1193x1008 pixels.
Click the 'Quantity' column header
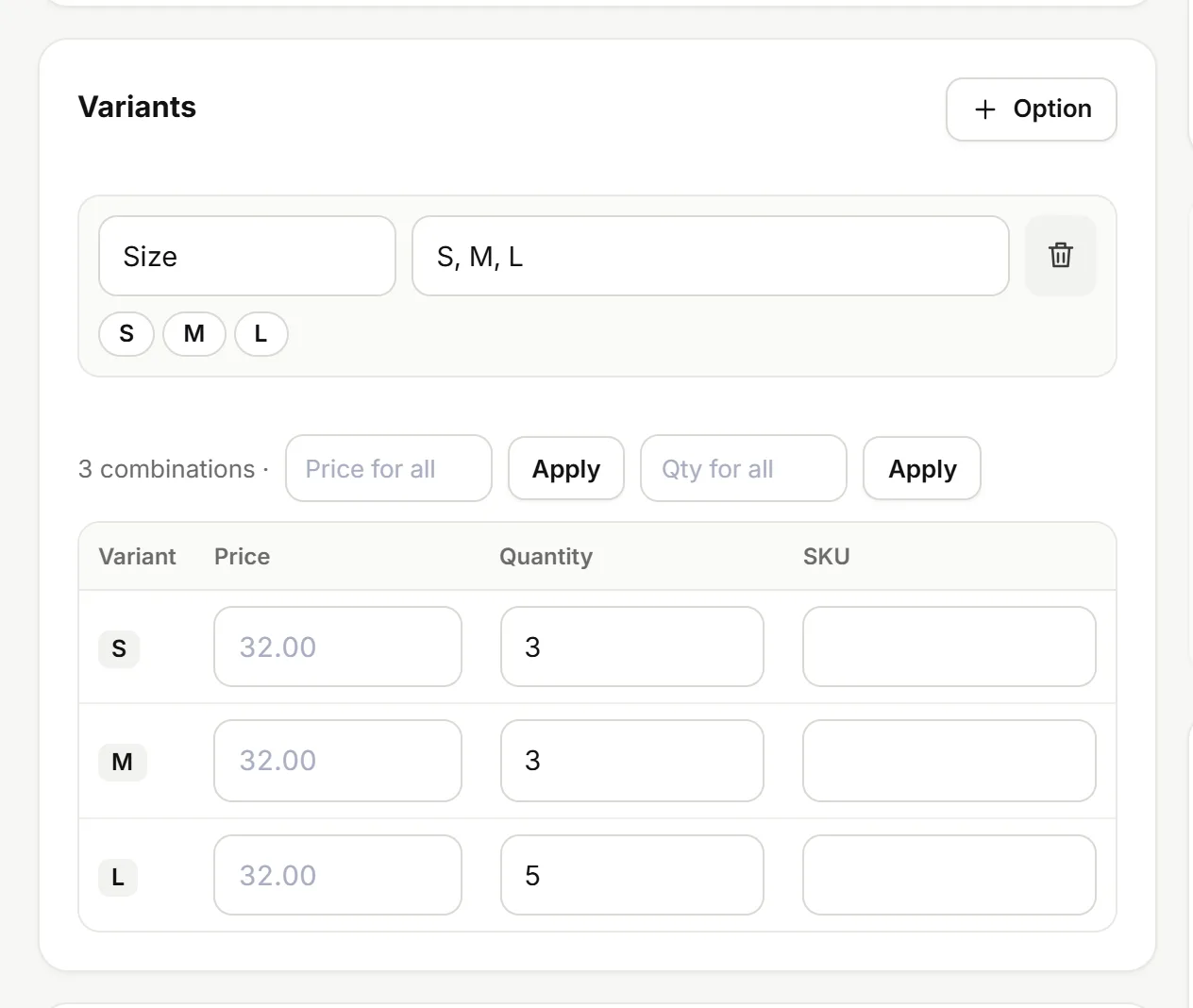(546, 557)
